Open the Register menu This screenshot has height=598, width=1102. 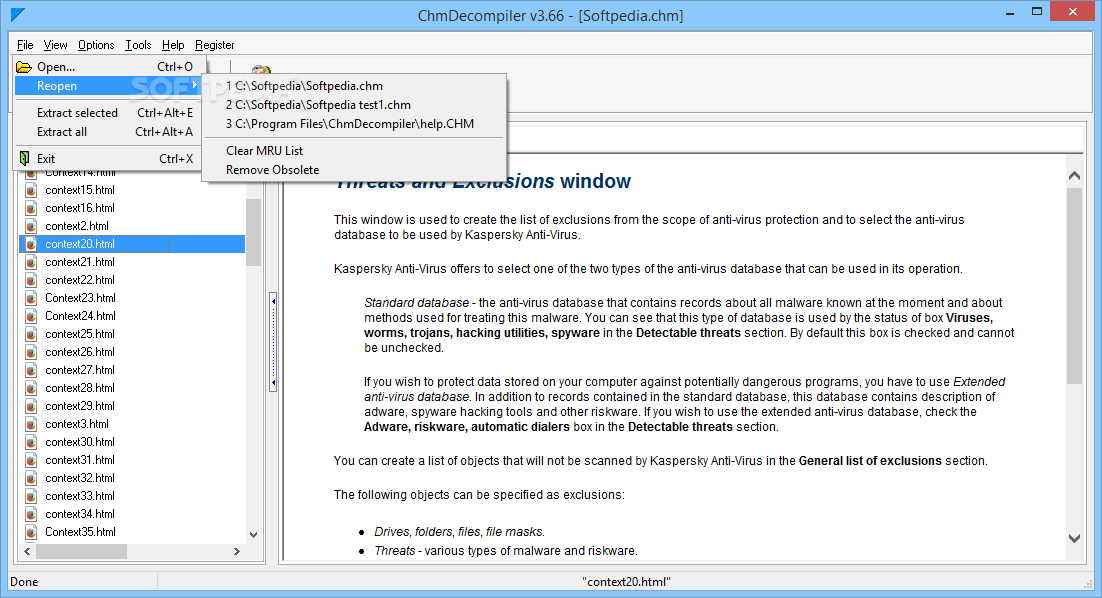[x=214, y=45]
